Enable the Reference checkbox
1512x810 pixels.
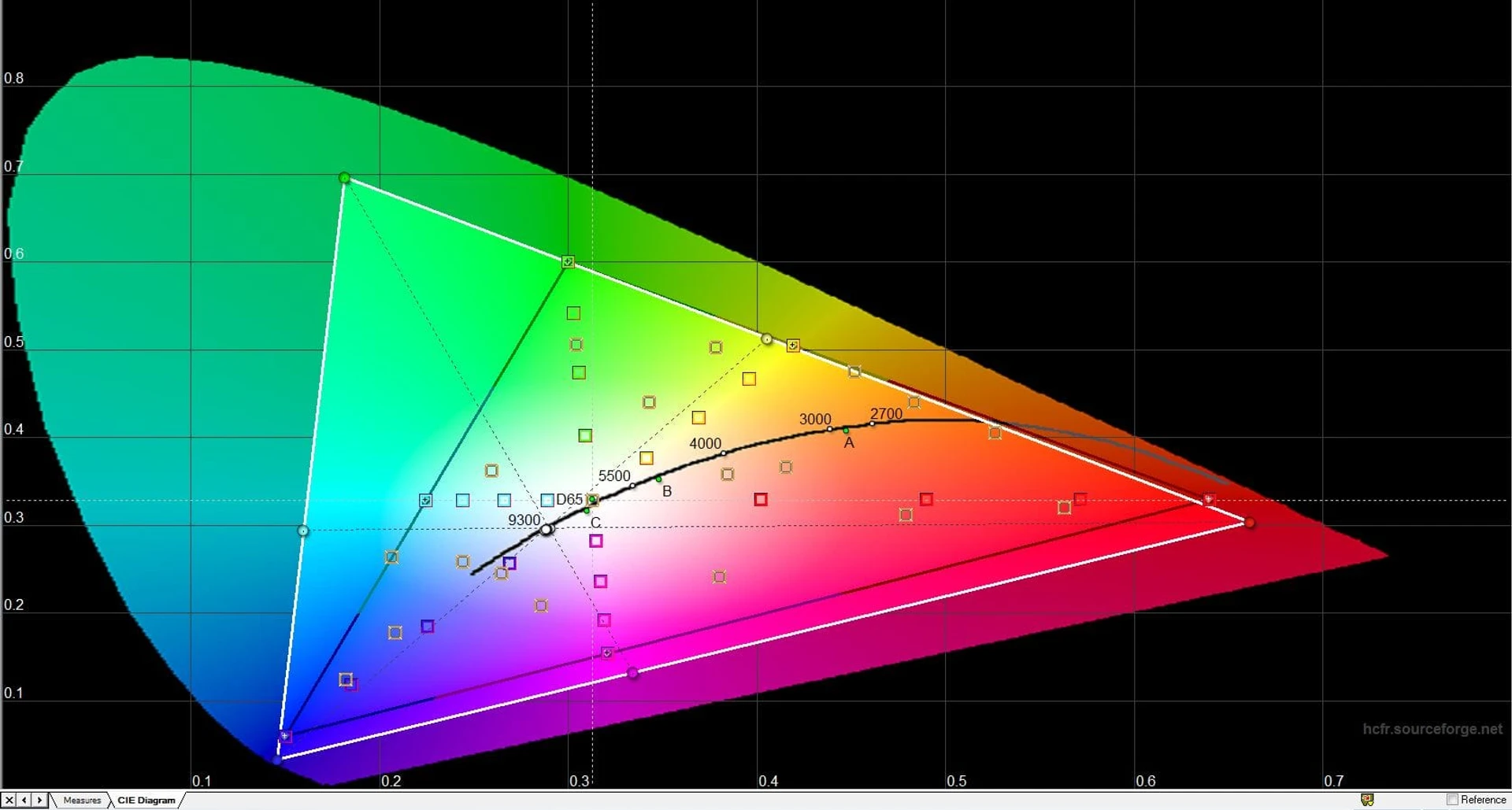coord(1452,800)
